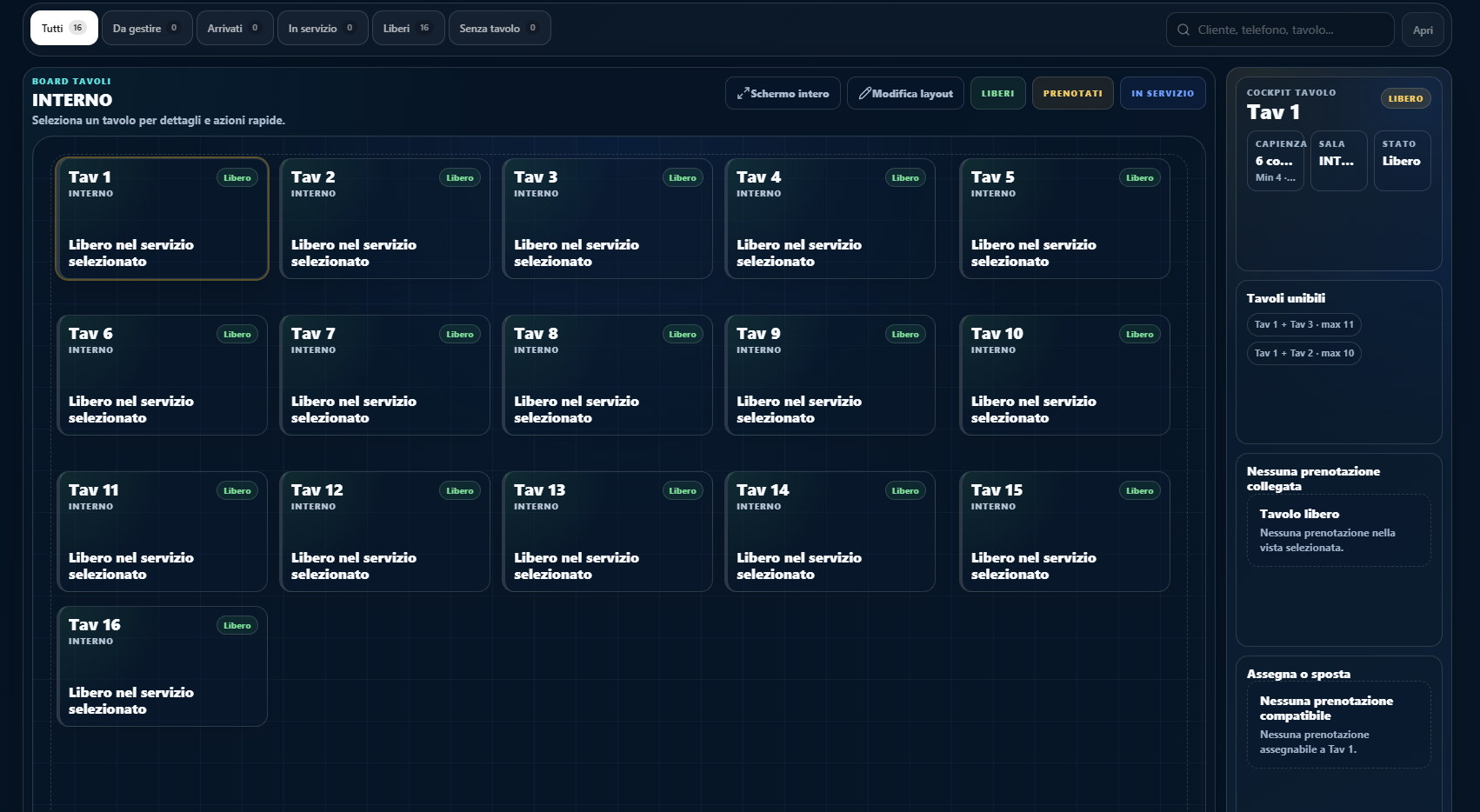Click the Libero badge on Tav 5
The width and height of the screenshot is (1480, 812).
coord(1139,177)
